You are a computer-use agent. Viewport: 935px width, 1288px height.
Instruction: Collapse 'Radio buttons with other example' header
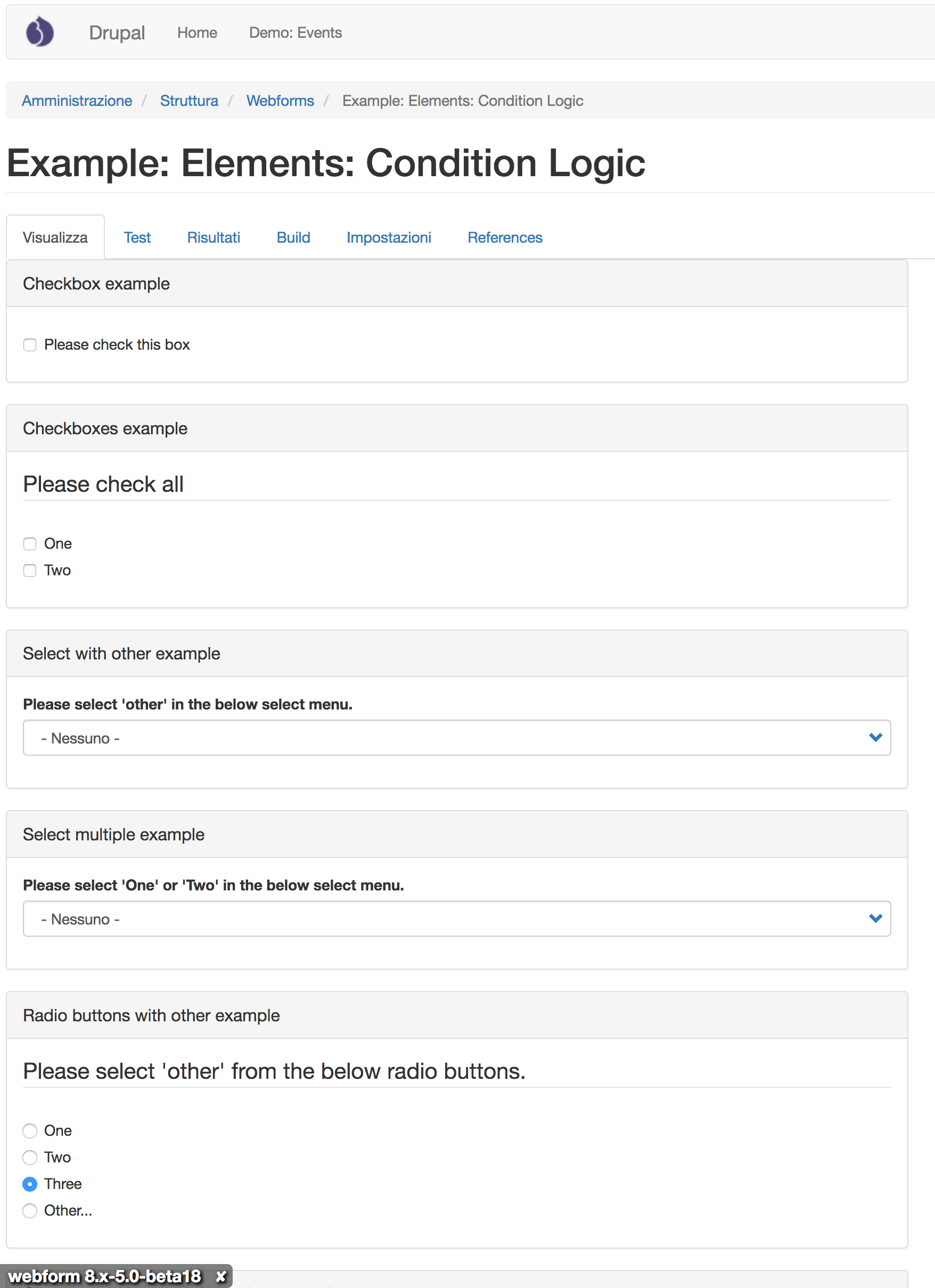(457, 1015)
